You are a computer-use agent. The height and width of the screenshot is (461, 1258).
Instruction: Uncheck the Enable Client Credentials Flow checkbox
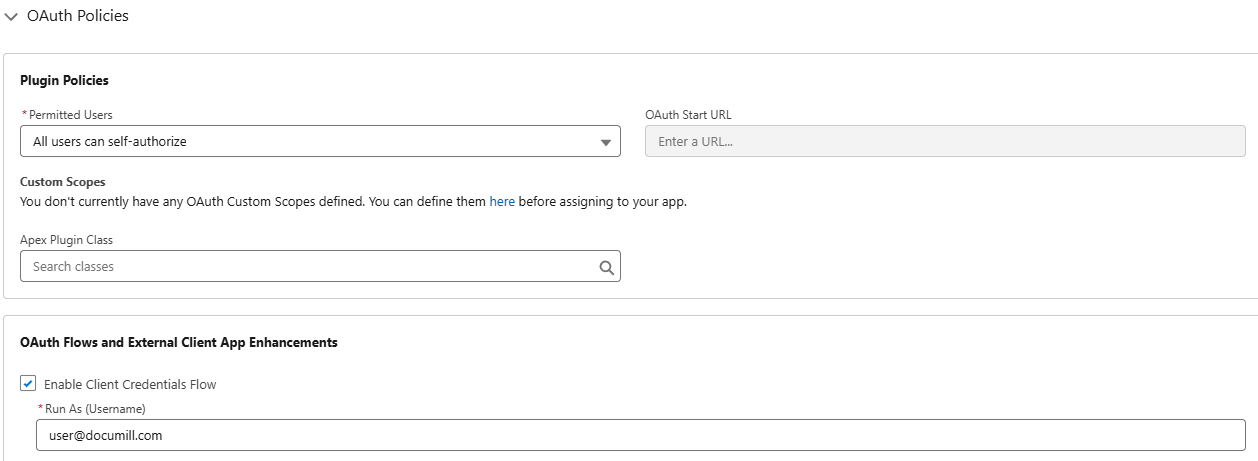(x=28, y=384)
